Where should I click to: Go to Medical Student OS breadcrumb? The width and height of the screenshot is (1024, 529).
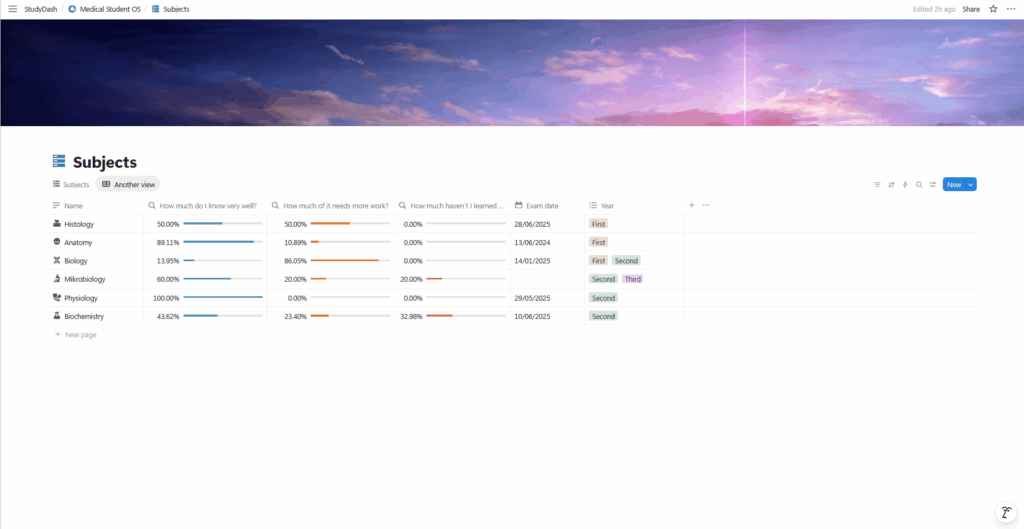point(110,9)
